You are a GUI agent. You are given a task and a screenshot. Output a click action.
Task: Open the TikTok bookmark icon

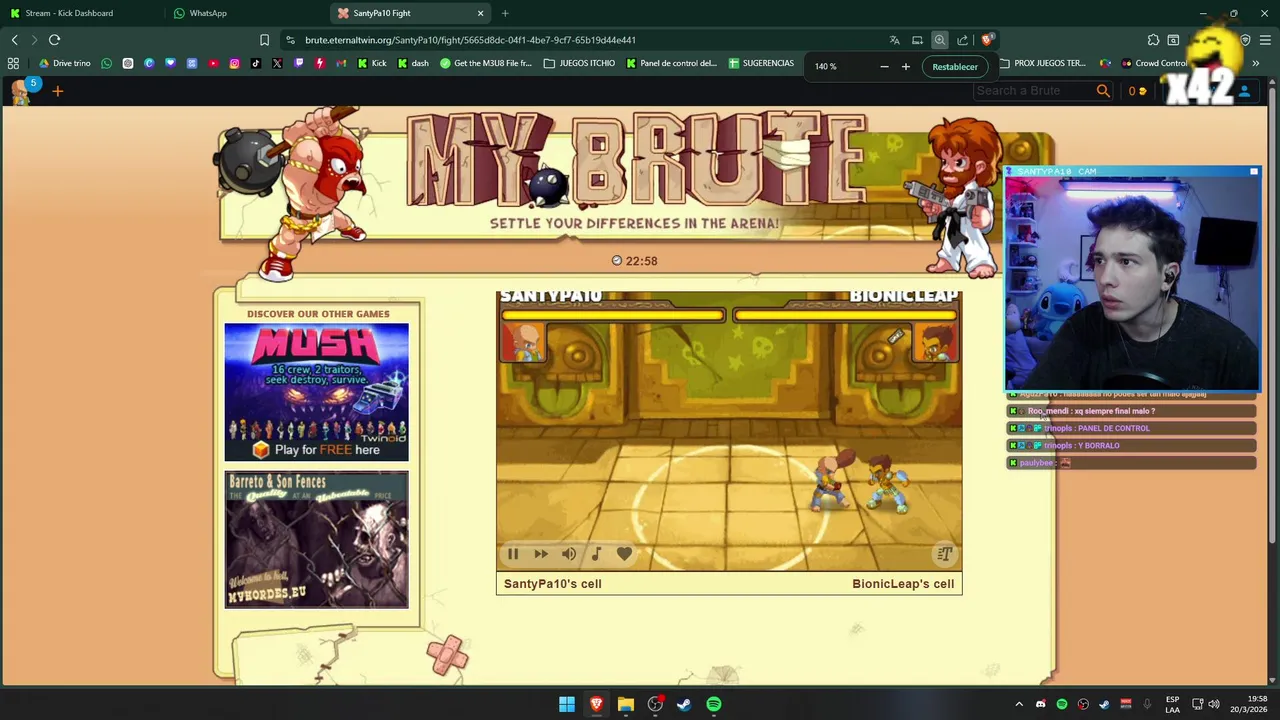click(256, 63)
